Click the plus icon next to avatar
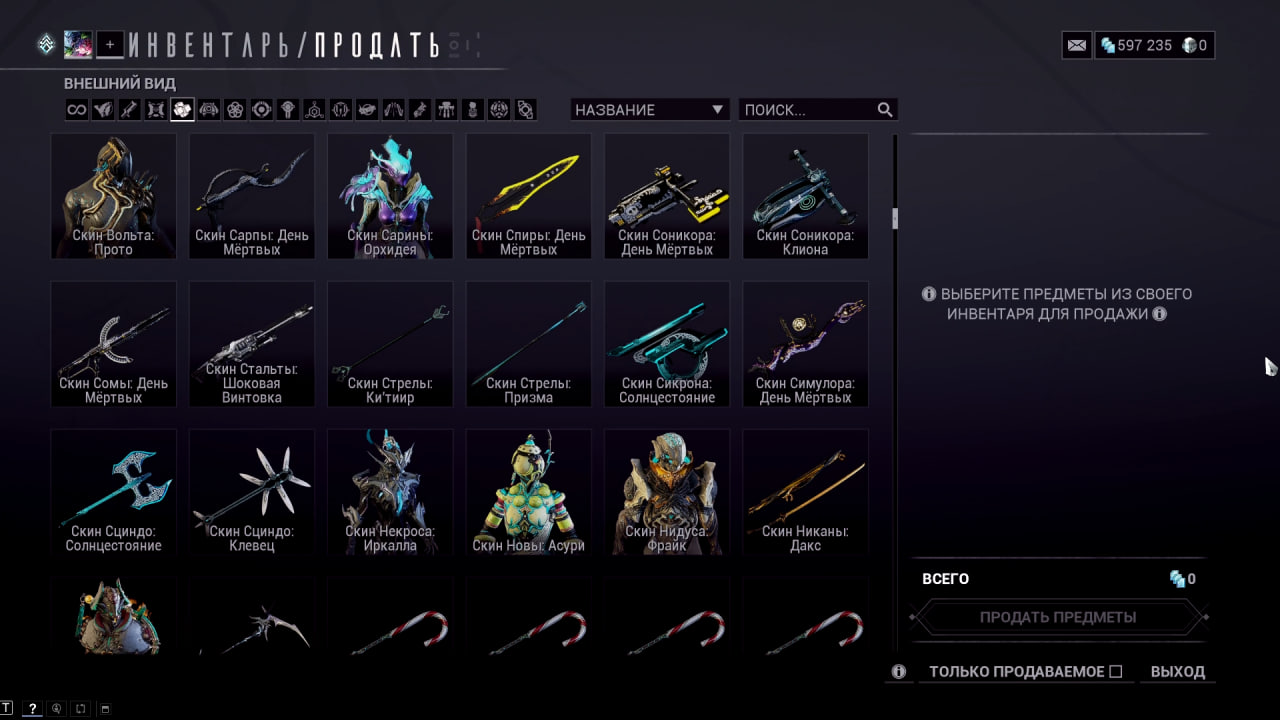Image resolution: width=1280 pixels, height=720 pixels. (111, 44)
